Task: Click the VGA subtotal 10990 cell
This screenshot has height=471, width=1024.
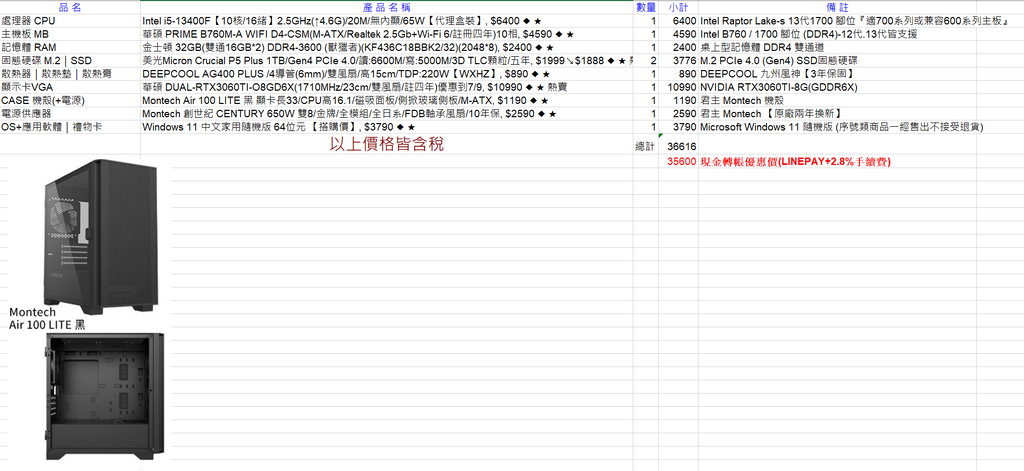Action: tap(678, 88)
